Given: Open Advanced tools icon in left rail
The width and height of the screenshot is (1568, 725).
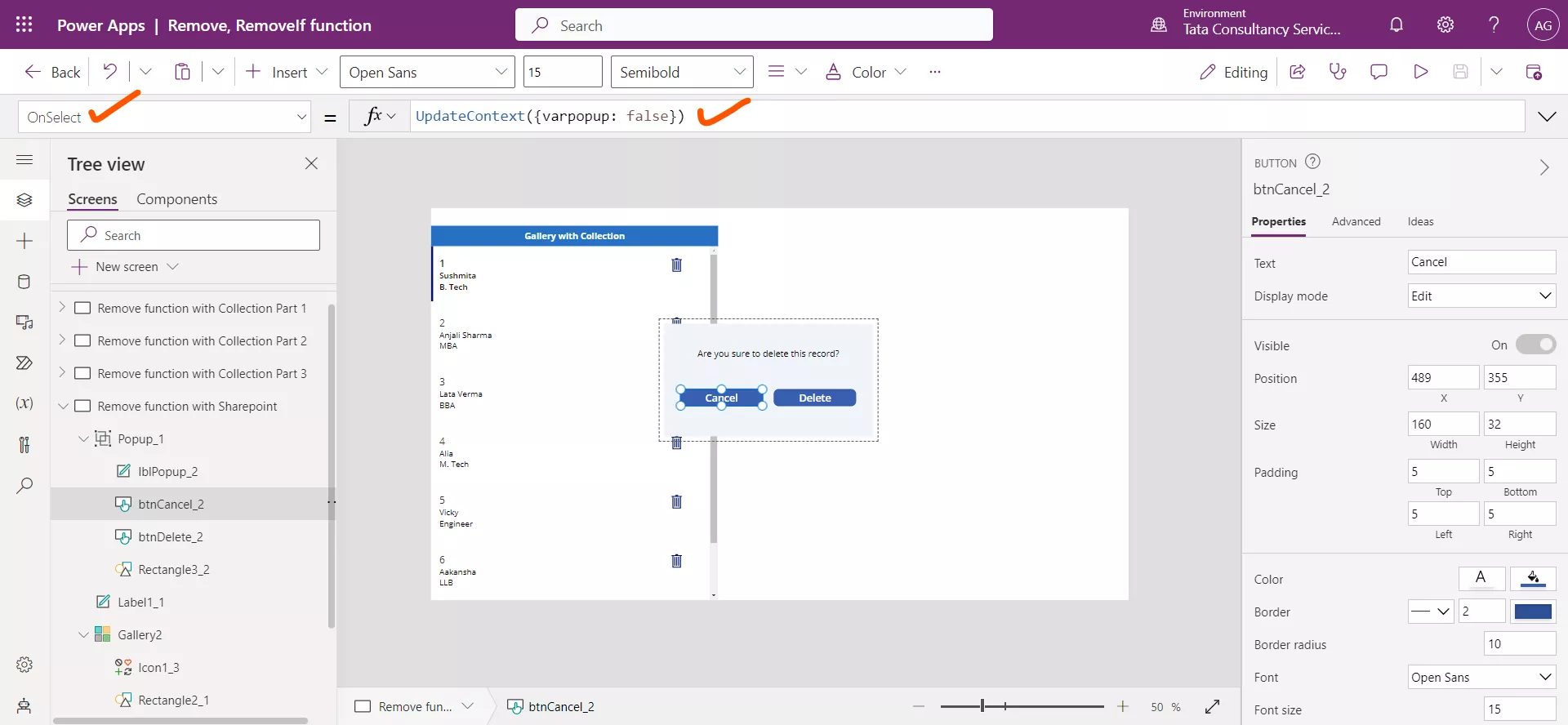Looking at the screenshot, I should [x=24, y=444].
